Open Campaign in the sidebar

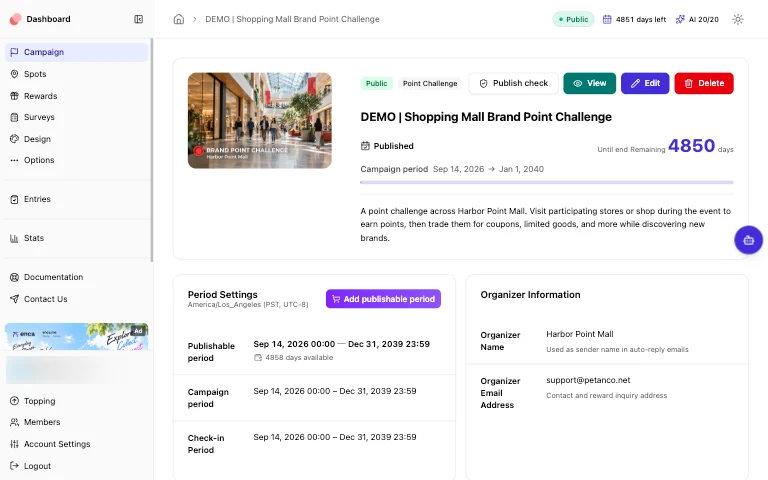pyautogui.click(x=76, y=52)
